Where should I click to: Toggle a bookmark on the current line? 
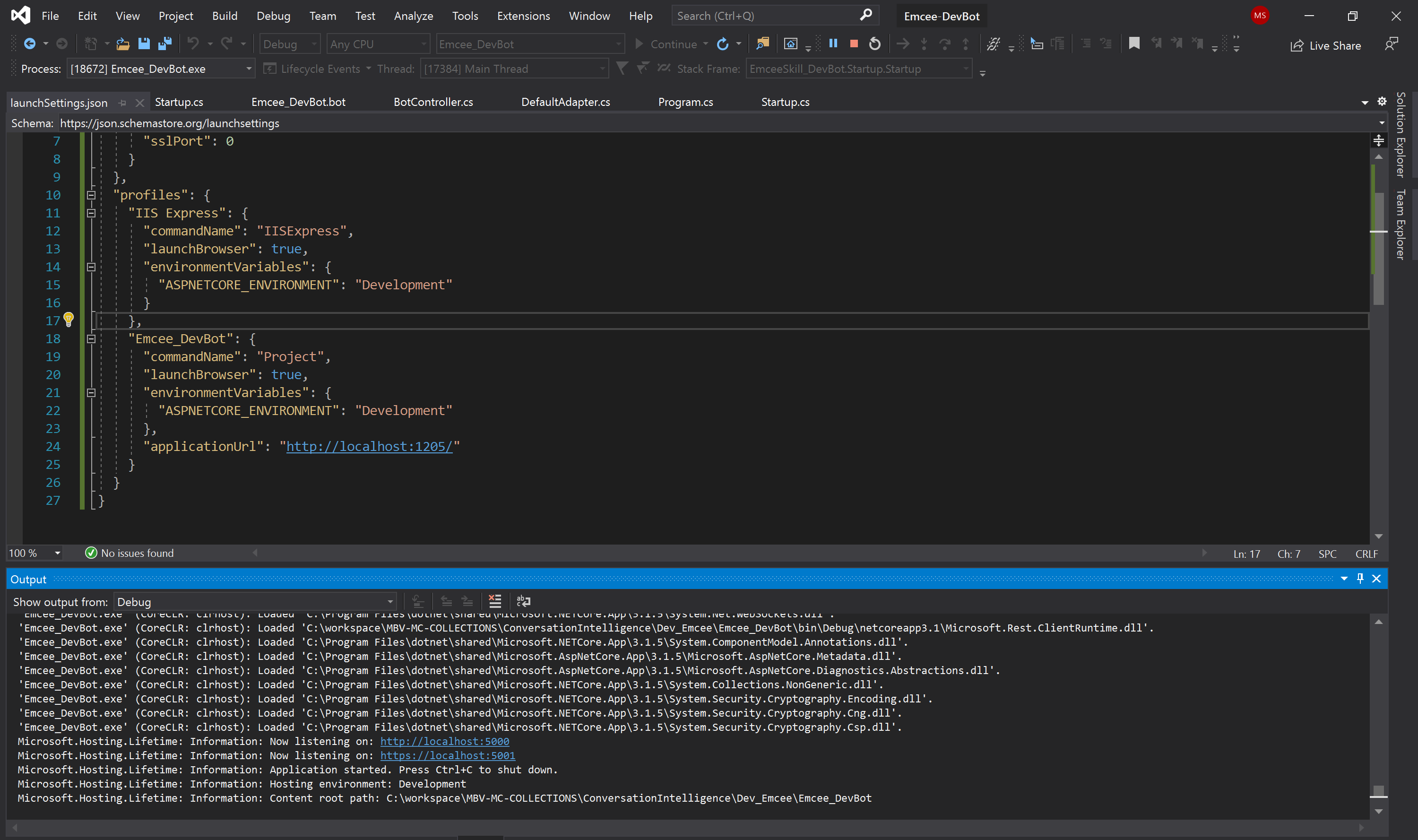coord(1134,43)
